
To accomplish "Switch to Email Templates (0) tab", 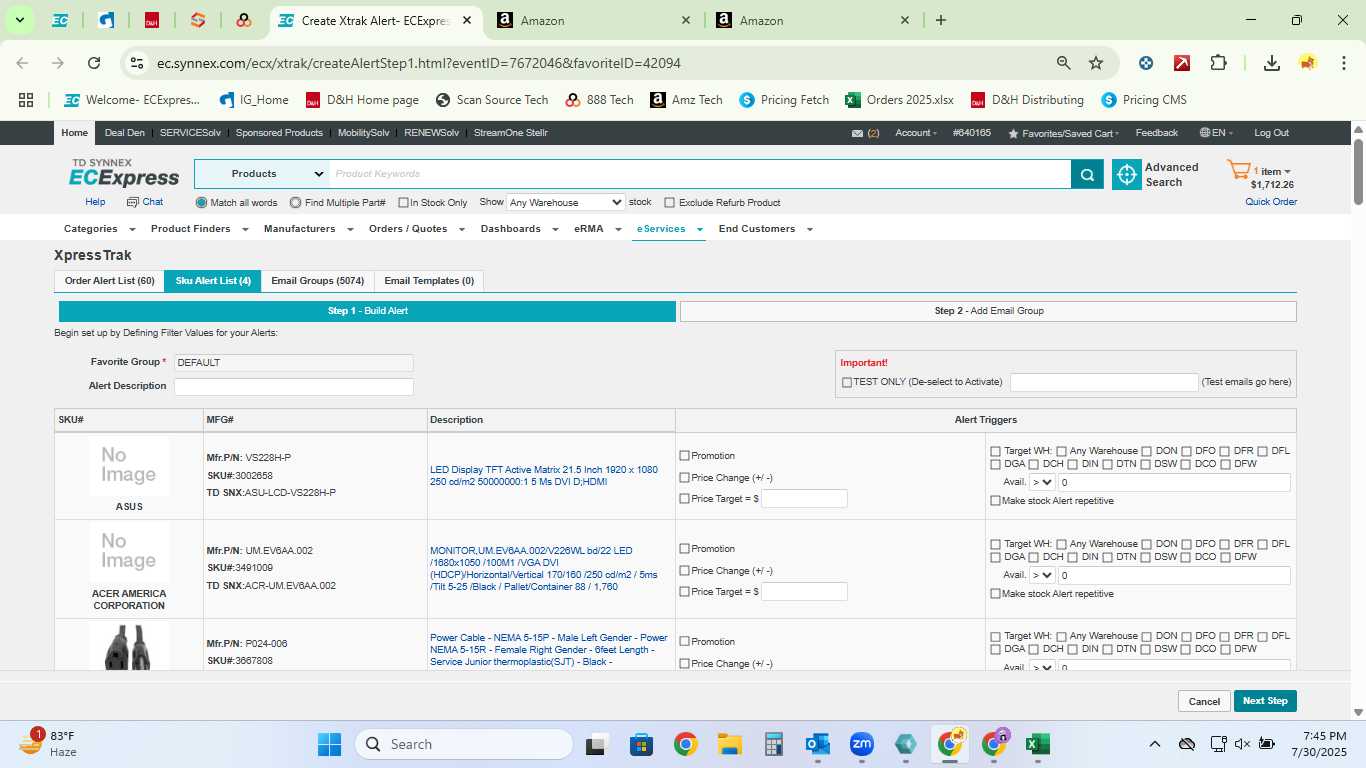I will pyautogui.click(x=429, y=281).
